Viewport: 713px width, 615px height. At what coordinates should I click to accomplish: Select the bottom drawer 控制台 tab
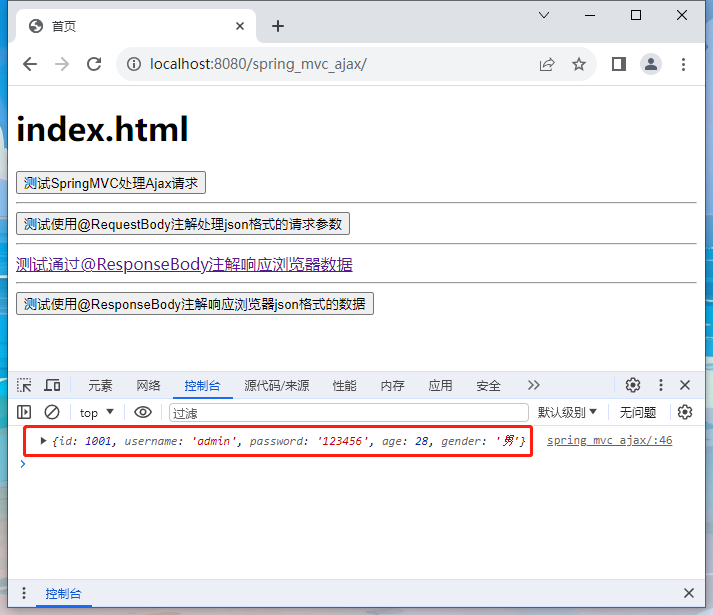point(63,593)
